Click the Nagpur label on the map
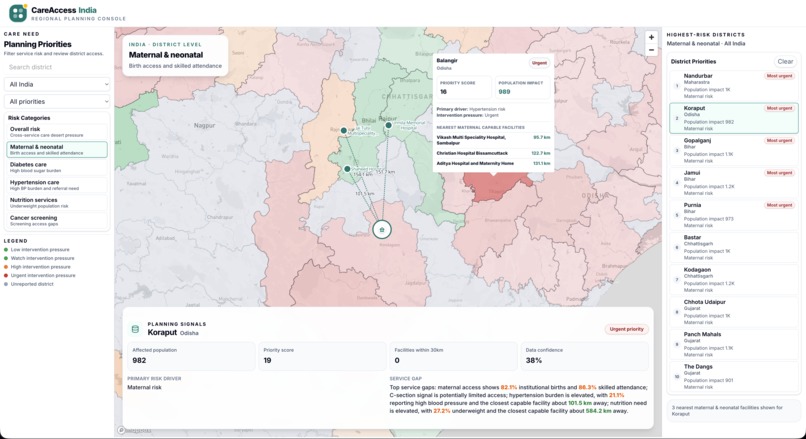 (x=204, y=125)
